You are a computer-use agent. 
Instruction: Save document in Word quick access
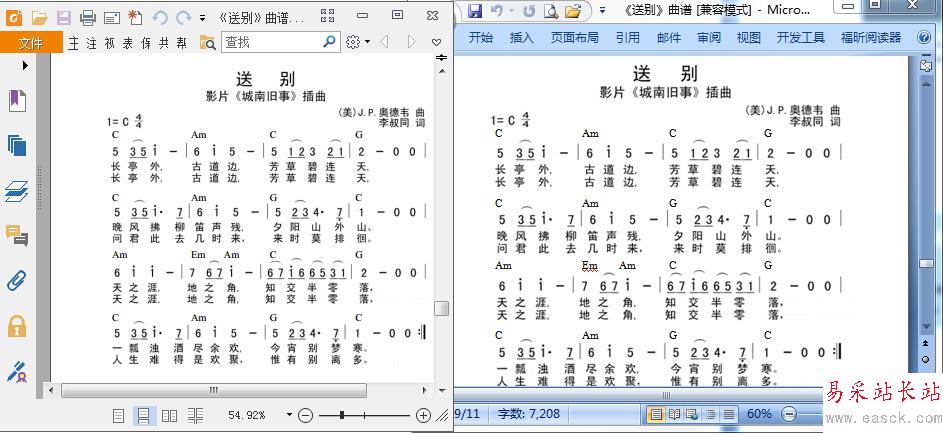tap(475, 10)
